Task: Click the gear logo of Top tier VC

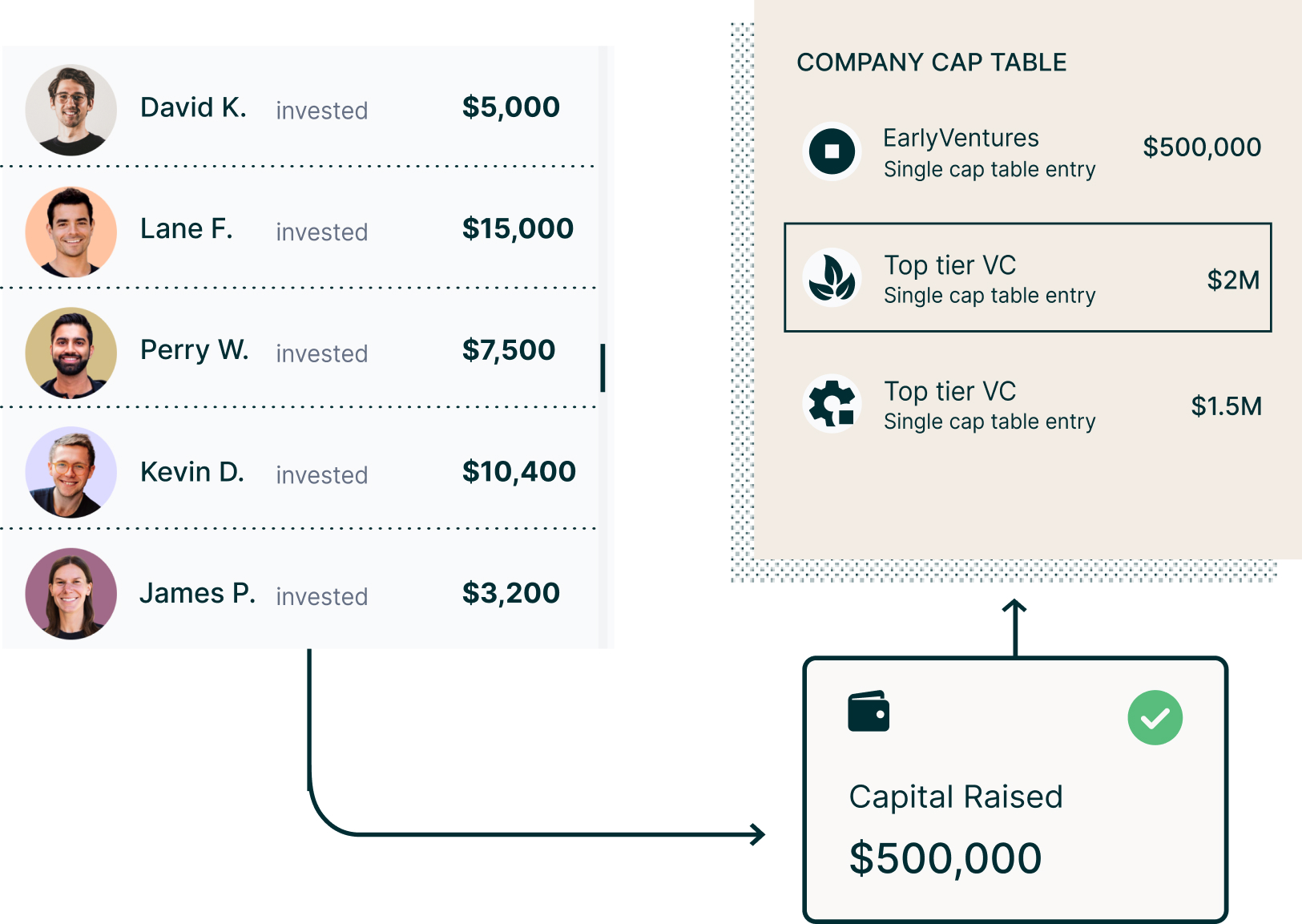Action: click(832, 404)
